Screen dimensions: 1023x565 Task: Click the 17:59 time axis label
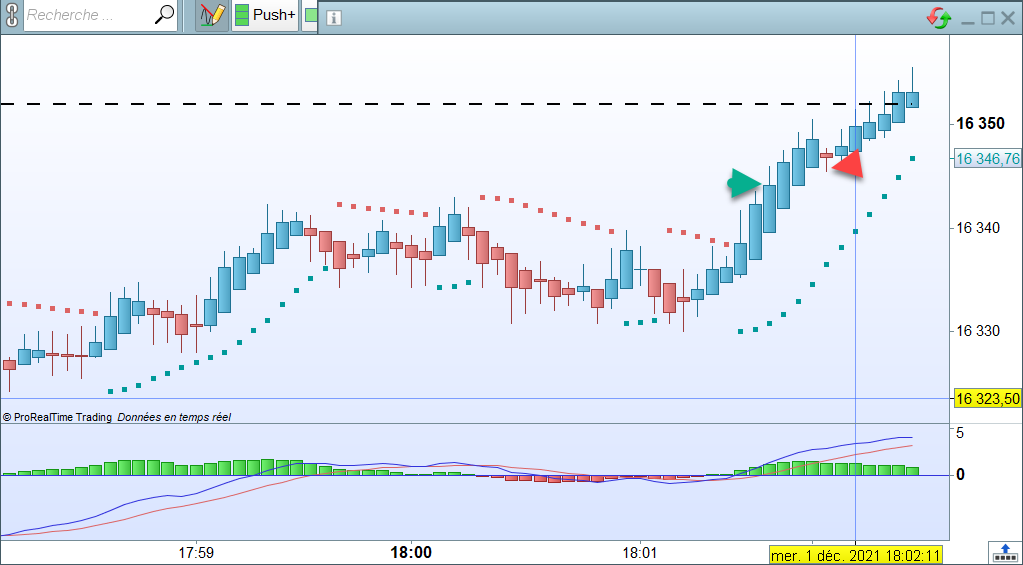coord(196,553)
